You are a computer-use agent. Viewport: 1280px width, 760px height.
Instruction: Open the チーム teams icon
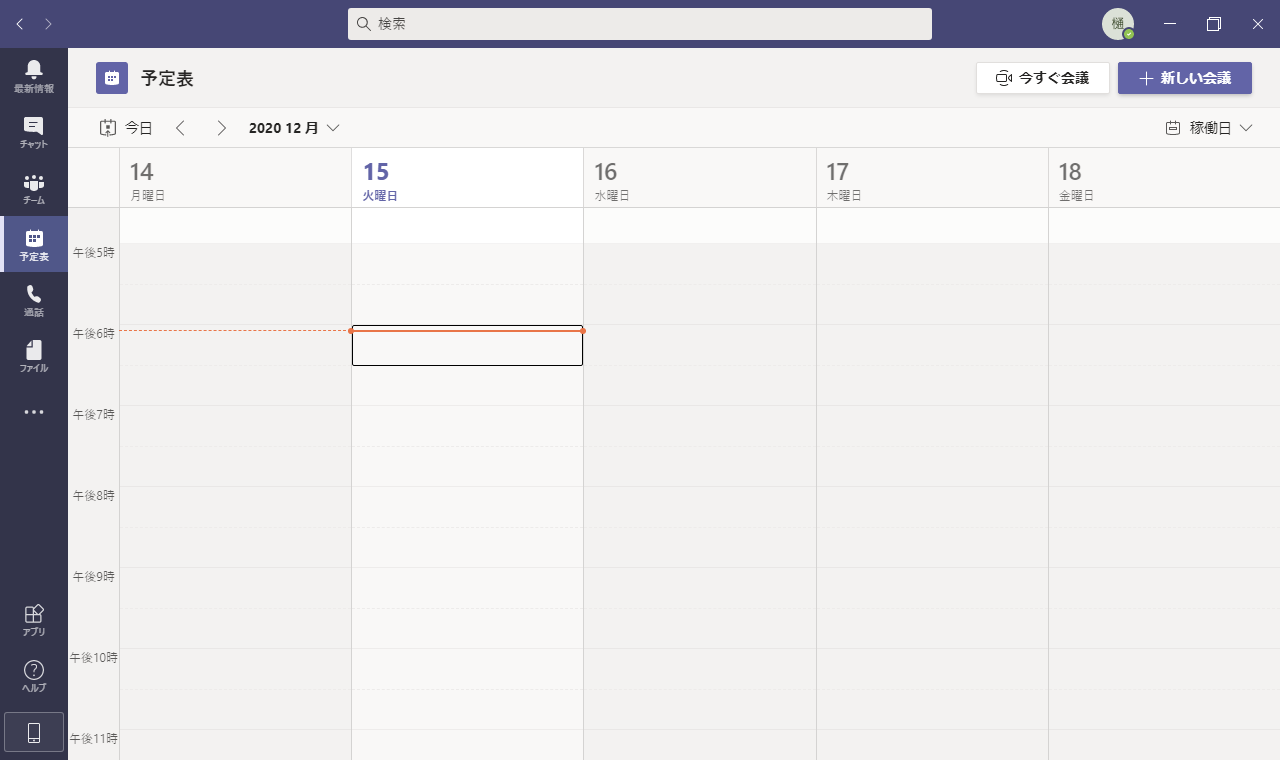tap(34, 188)
